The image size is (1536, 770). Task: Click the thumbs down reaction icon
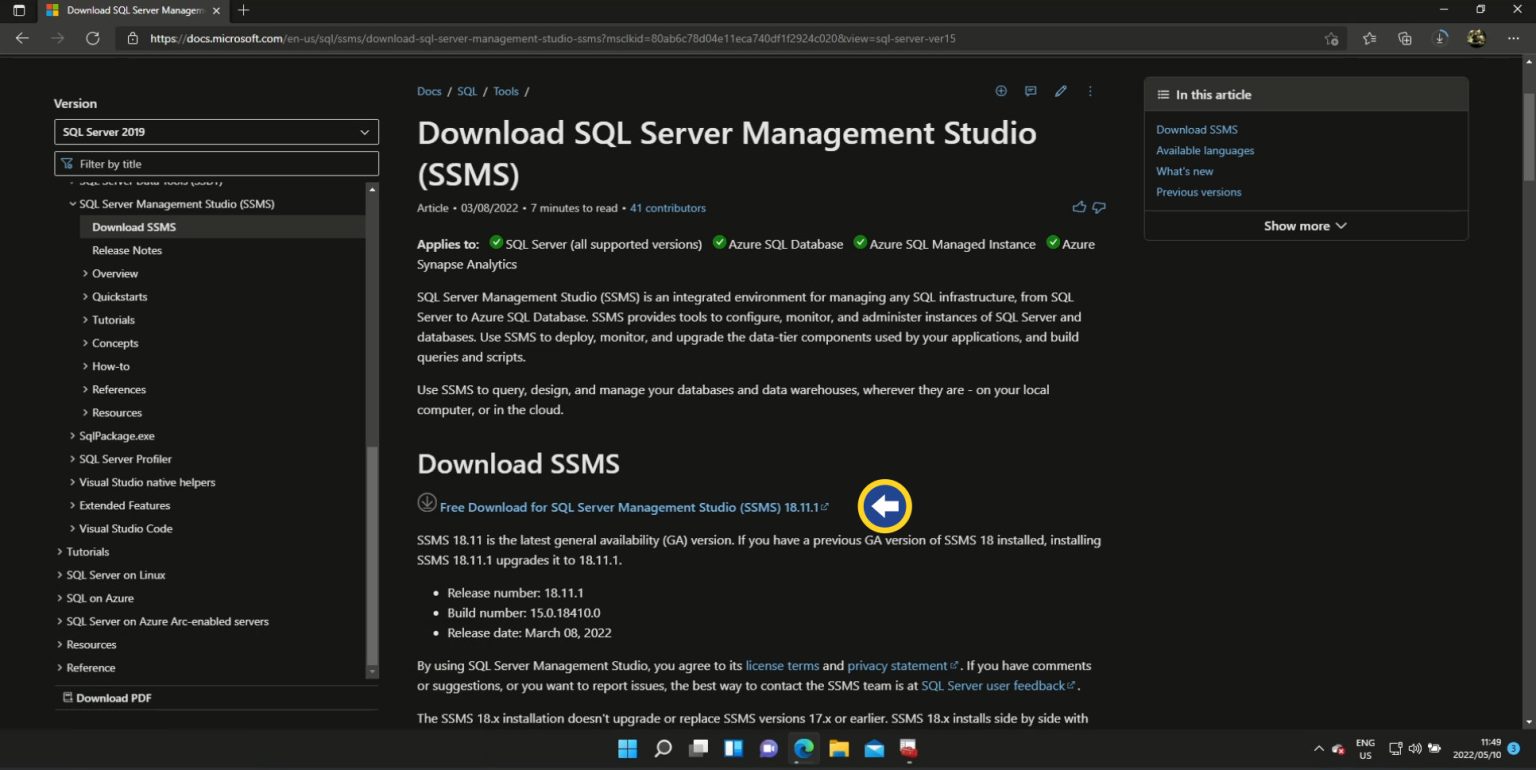tap(1099, 207)
